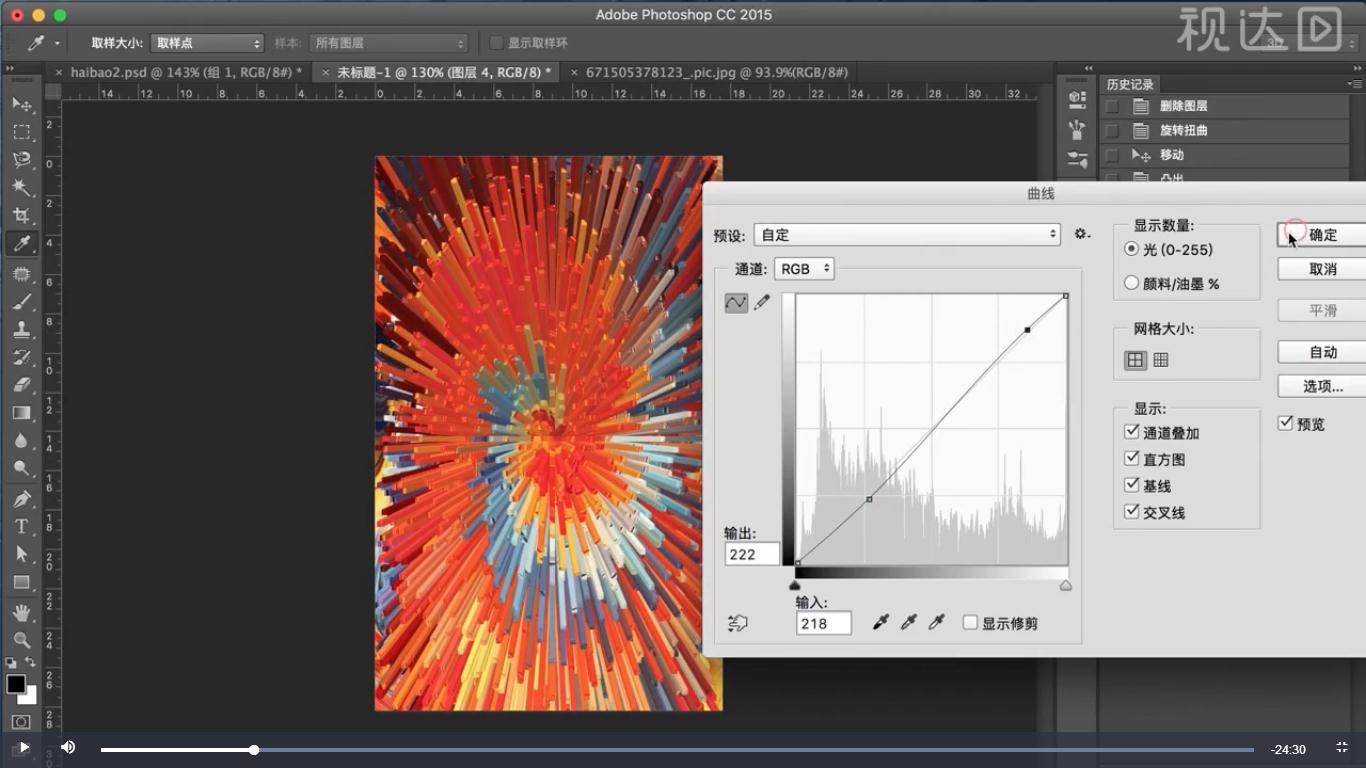This screenshot has height=768, width=1366.
Task: Select the Crop tool
Action: click(x=21, y=216)
